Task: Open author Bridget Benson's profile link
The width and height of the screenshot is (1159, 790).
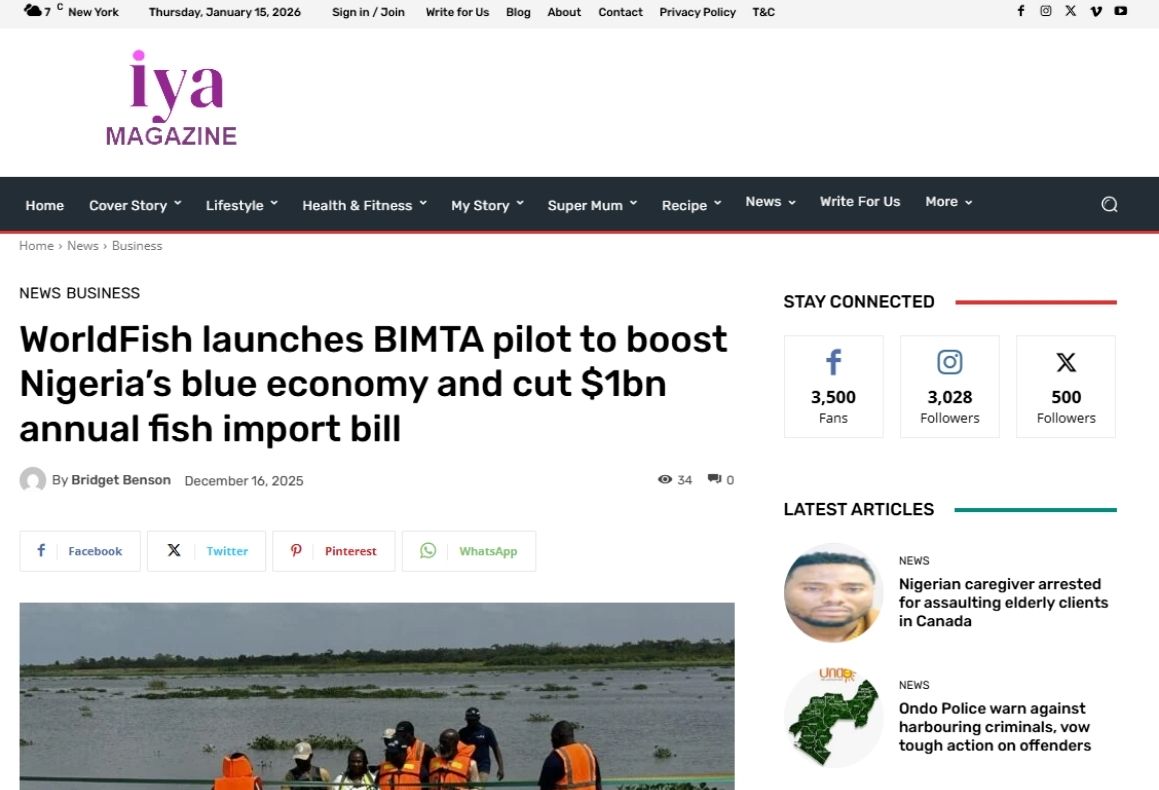Action: tap(120, 480)
